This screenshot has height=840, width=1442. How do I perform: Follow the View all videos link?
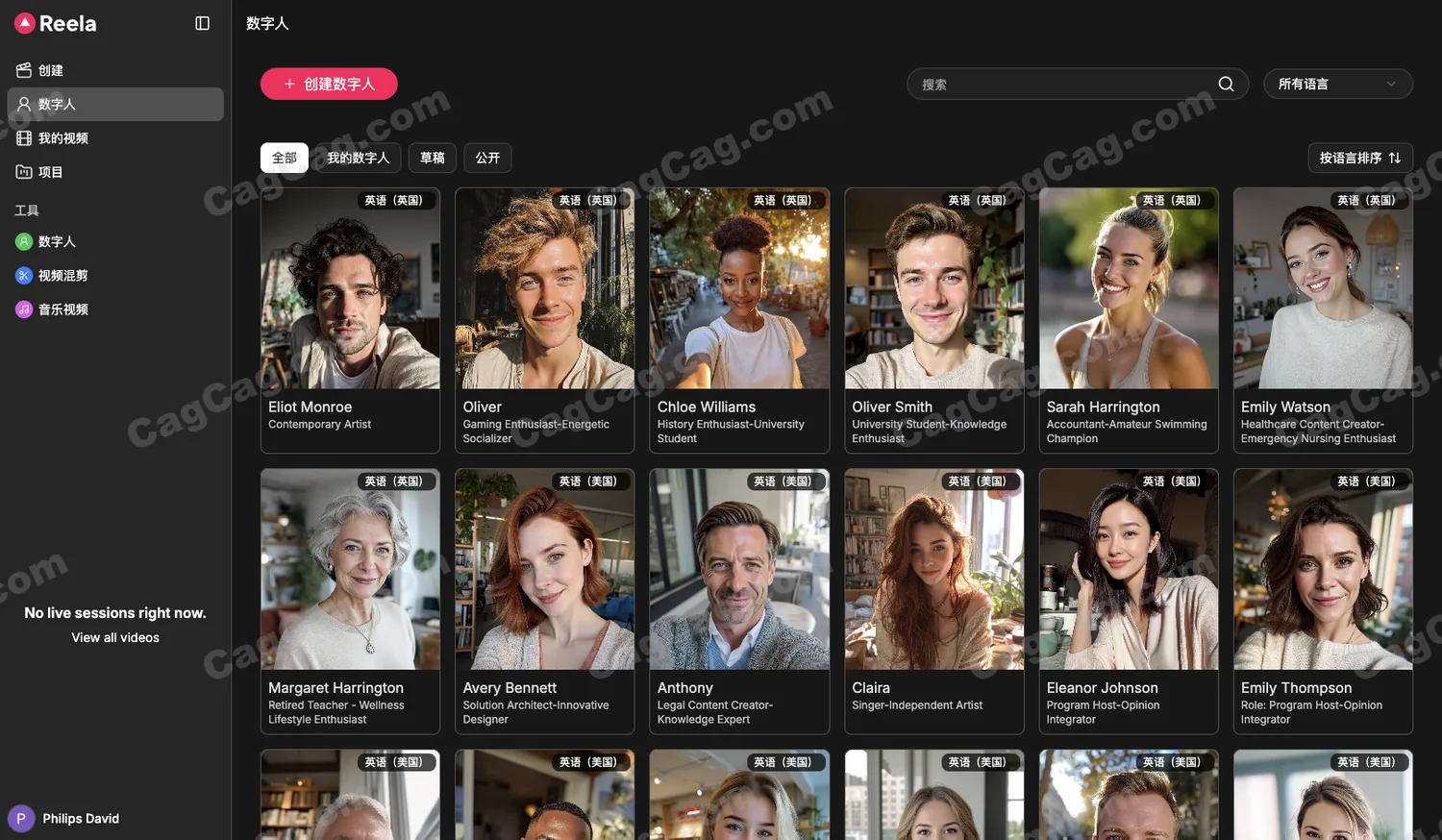[x=115, y=638]
